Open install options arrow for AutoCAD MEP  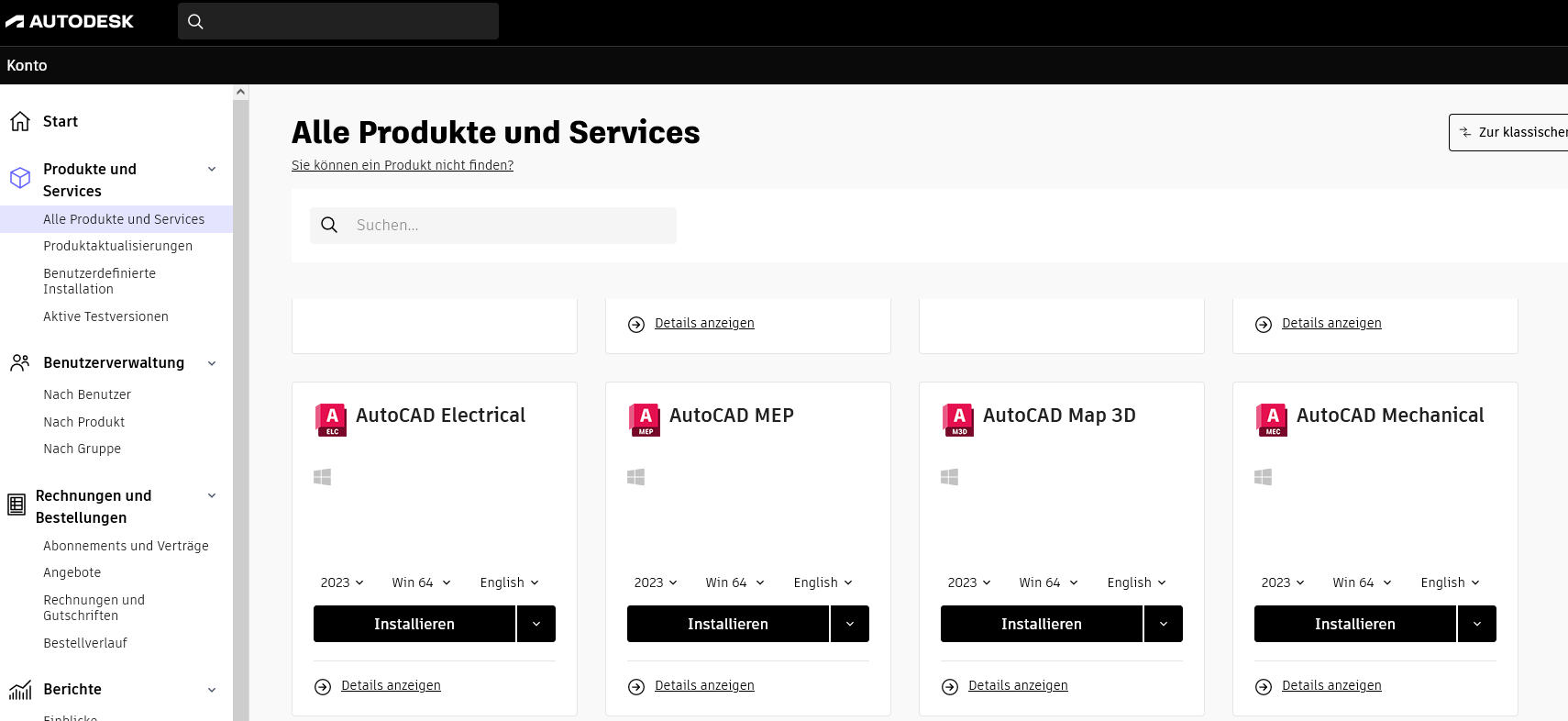(850, 624)
